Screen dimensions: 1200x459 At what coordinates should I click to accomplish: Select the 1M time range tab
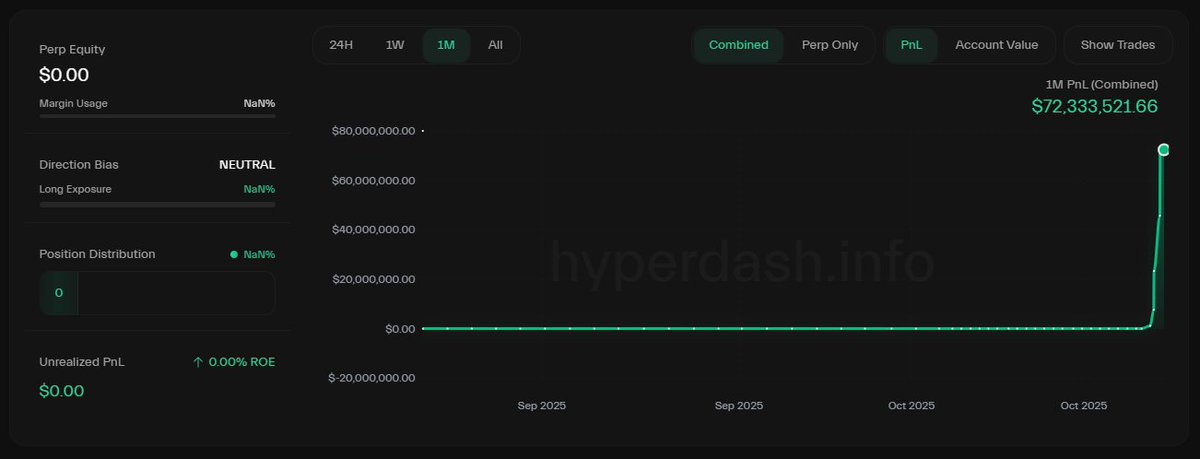[x=446, y=45]
